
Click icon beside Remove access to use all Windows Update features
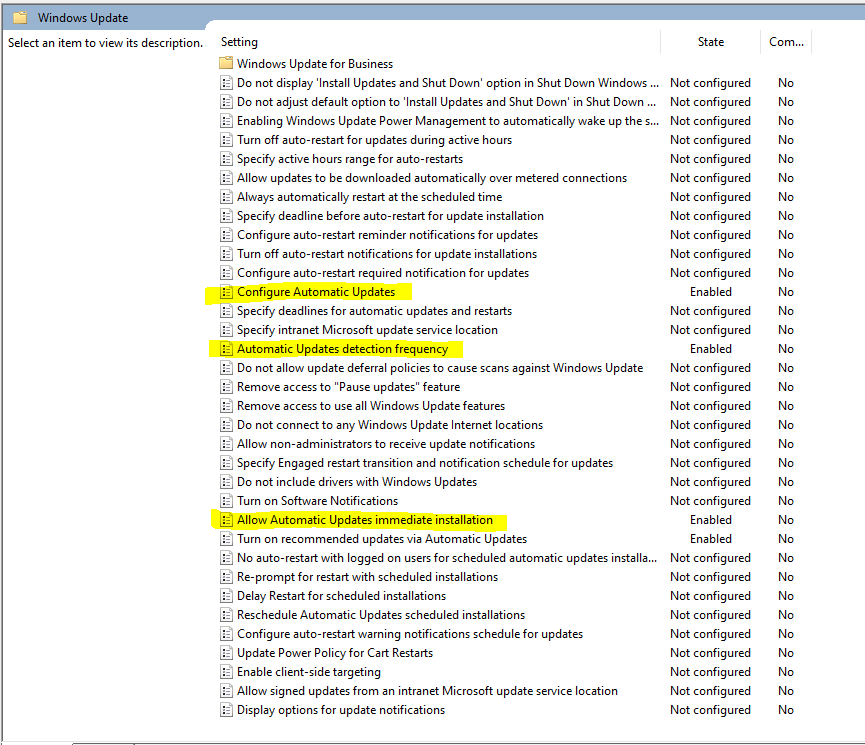click(x=226, y=406)
